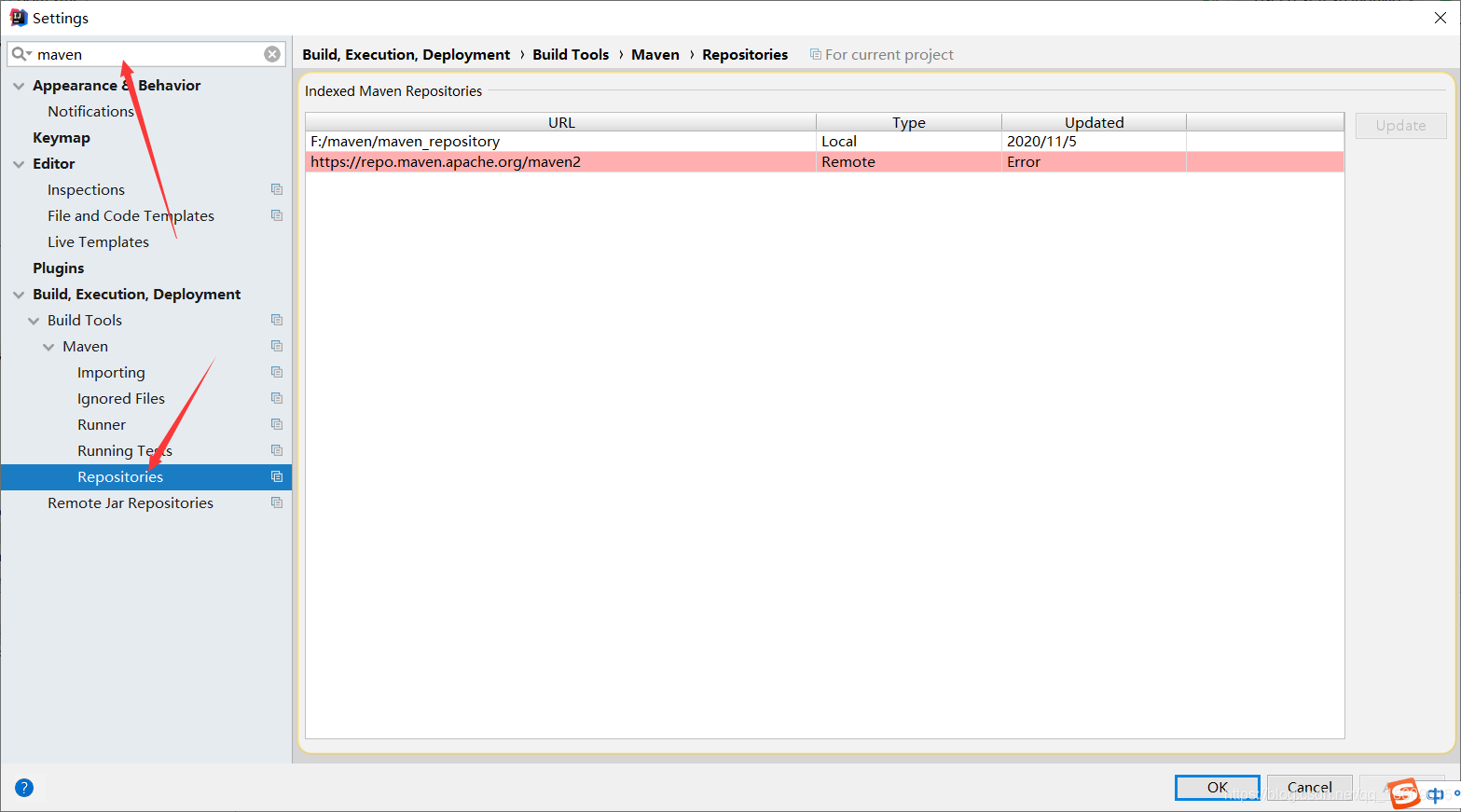
Task: Select the repo.maven.apache.org/maven2 row
Action: coord(824,162)
